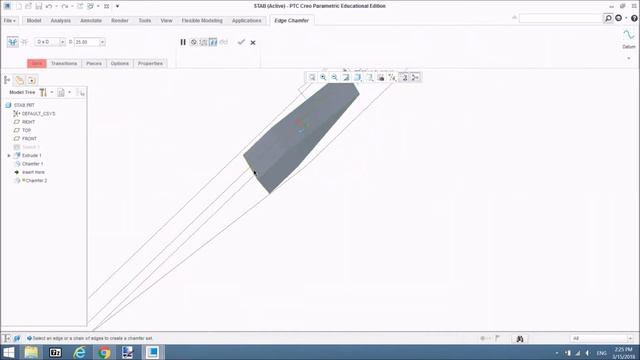Expand the Extrude 1 tree node
Image resolution: width=640 pixels, height=360 pixels.
[9, 156]
